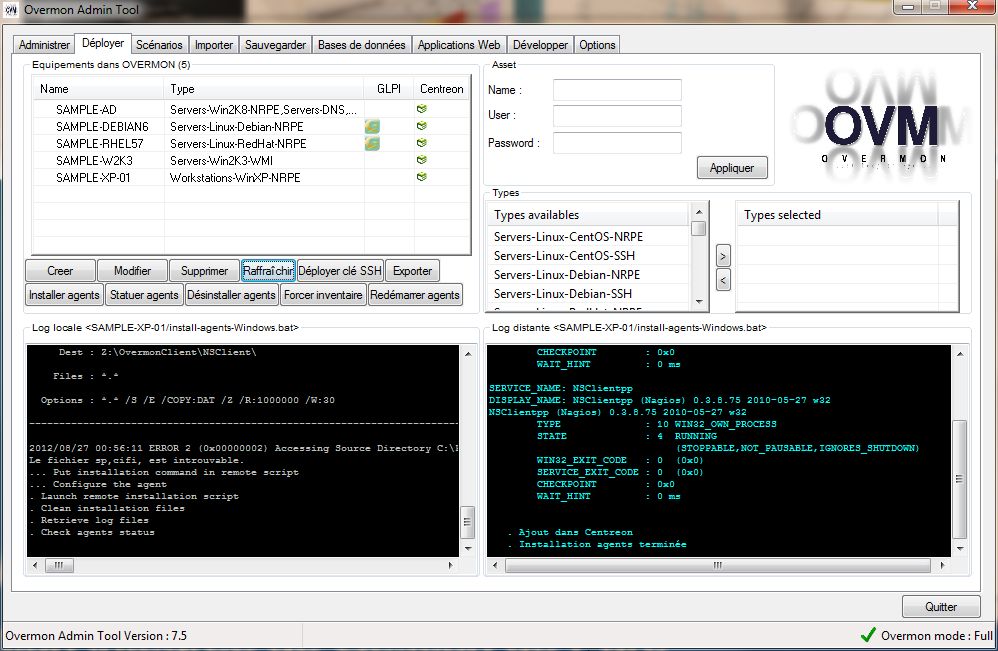Click the Exporter button
This screenshot has width=998, height=651.
point(412,270)
